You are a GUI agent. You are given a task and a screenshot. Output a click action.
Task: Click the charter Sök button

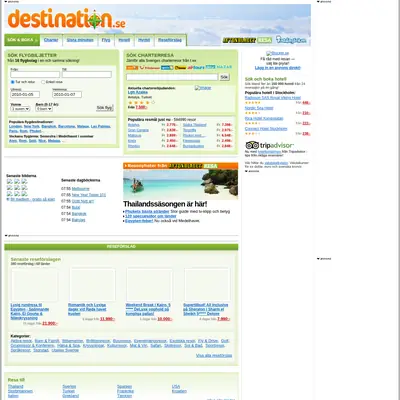pos(224,77)
